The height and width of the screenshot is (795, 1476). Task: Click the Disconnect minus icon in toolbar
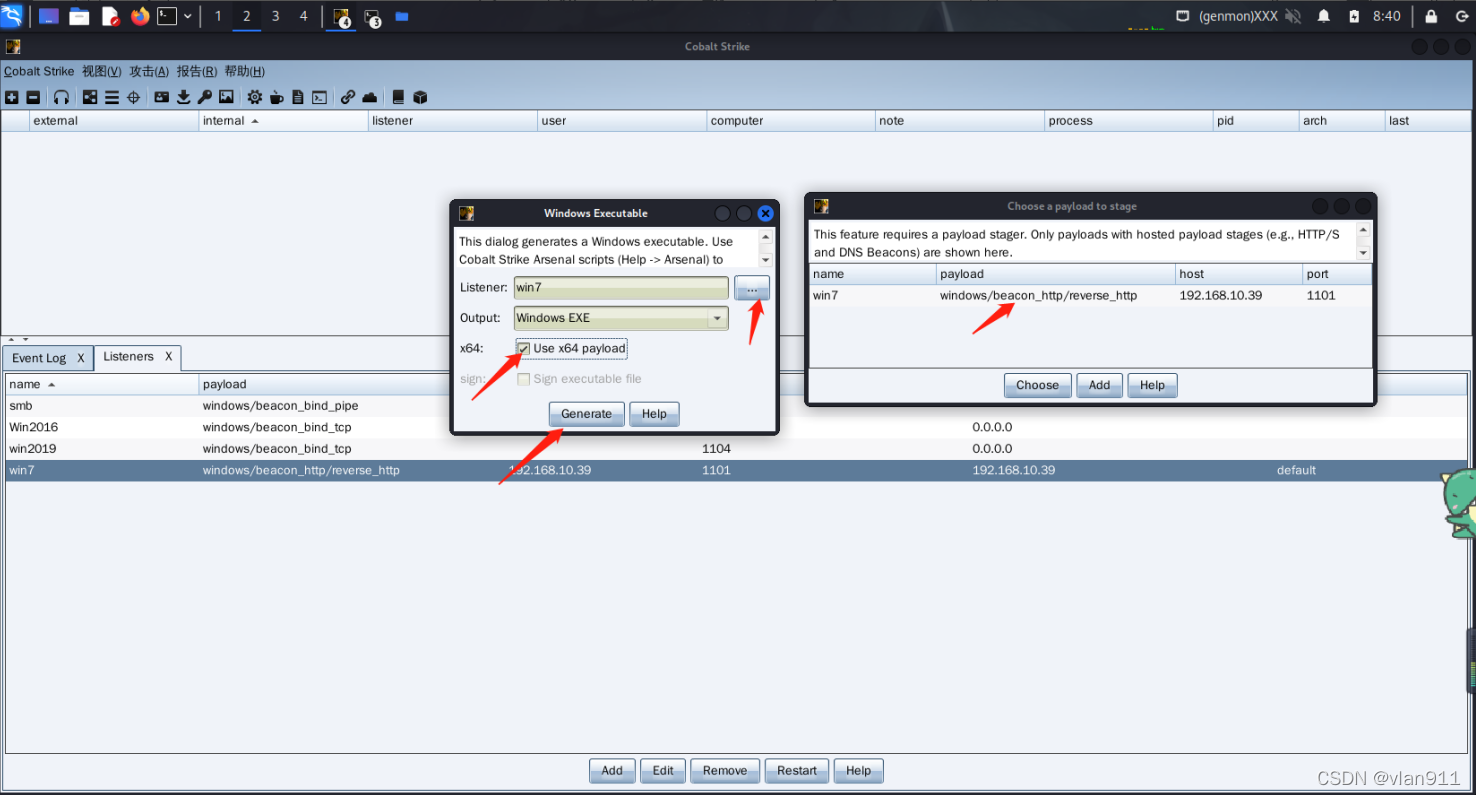33,97
